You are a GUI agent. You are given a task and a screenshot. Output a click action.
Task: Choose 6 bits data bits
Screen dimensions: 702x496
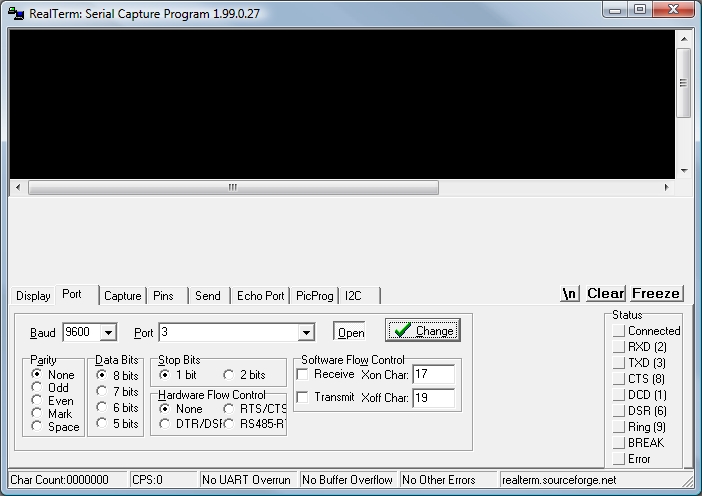pyautogui.click(x=117, y=407)
